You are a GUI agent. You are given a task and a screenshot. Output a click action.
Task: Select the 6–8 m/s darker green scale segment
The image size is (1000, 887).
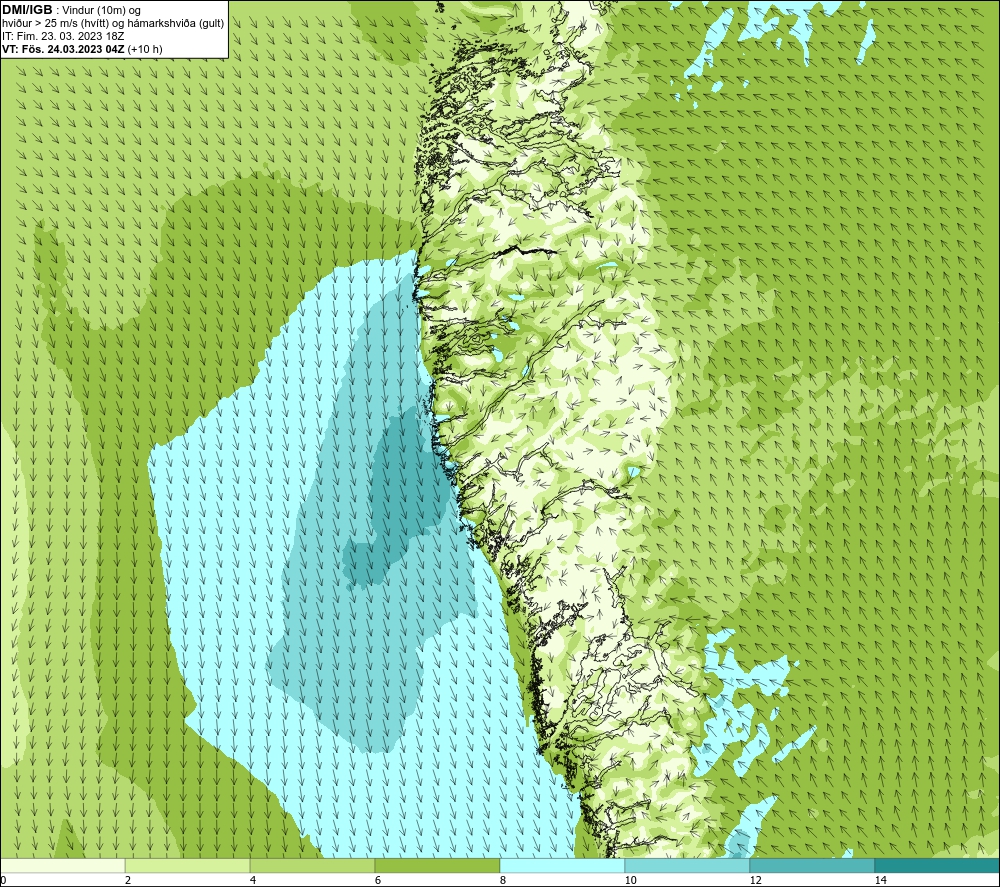click(438, 866)
